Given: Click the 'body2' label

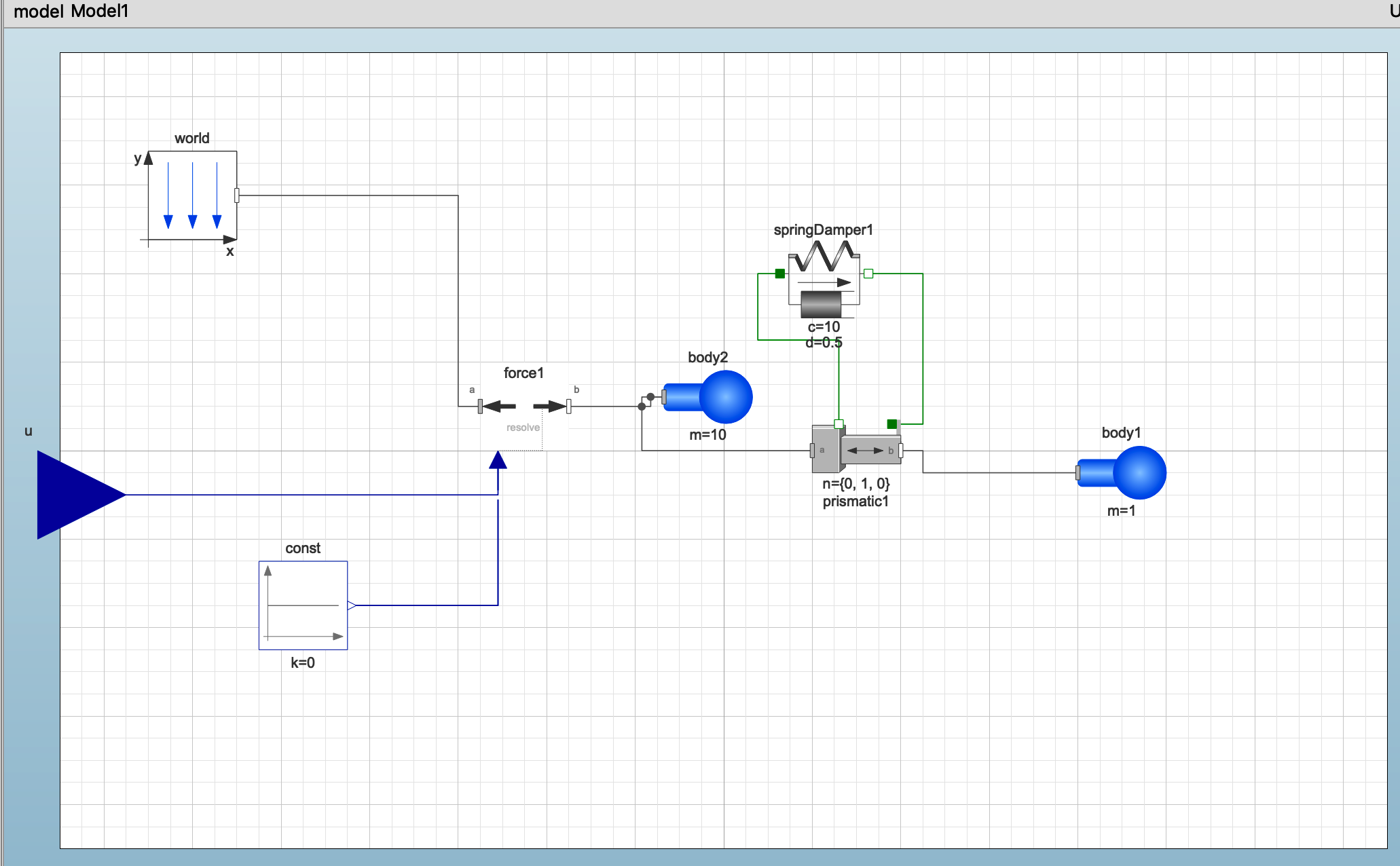Looking at the screenshot, I should click(x=707, y=358).
